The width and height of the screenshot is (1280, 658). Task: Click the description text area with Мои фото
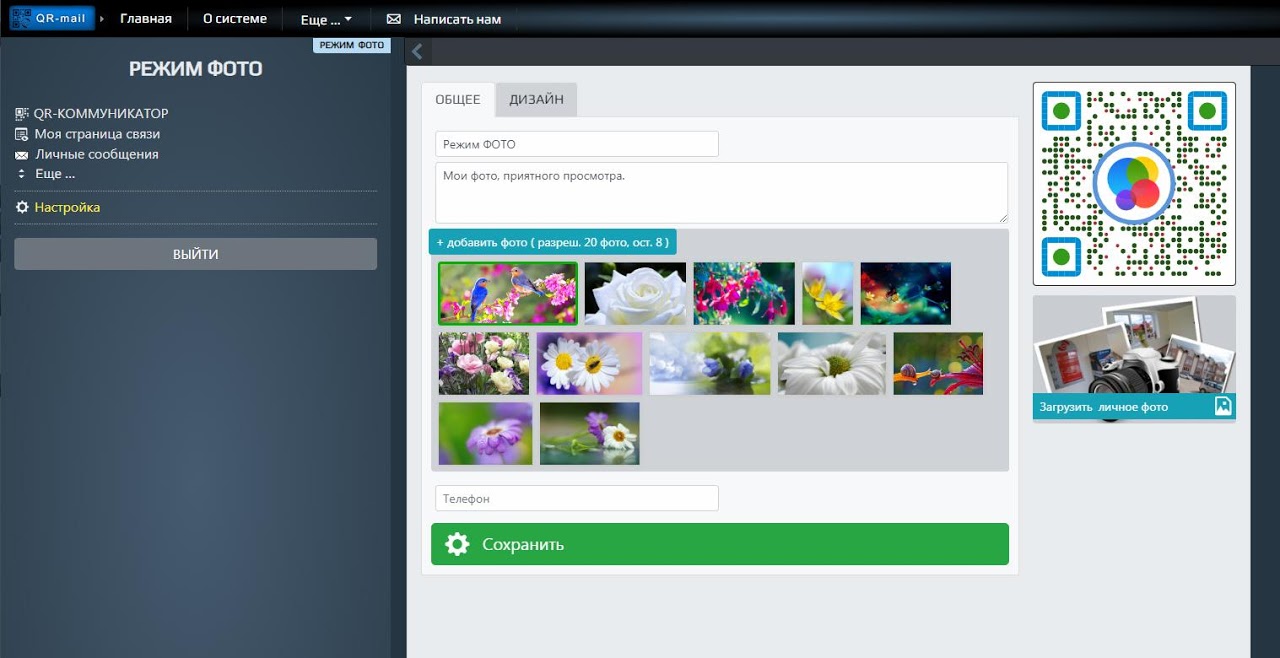tap(721, 193)
